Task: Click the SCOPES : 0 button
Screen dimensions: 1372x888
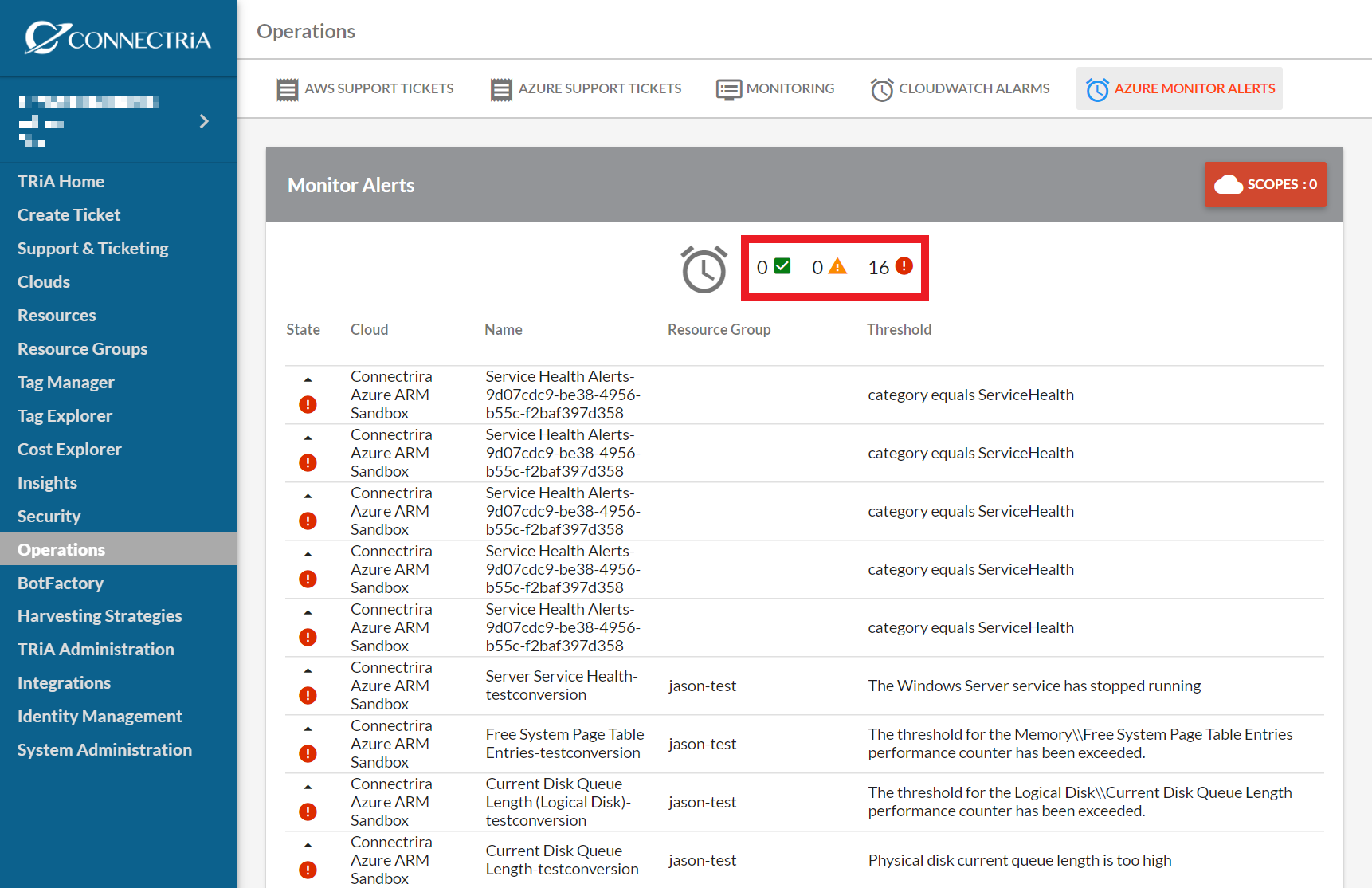Action: click(1265, 184)
